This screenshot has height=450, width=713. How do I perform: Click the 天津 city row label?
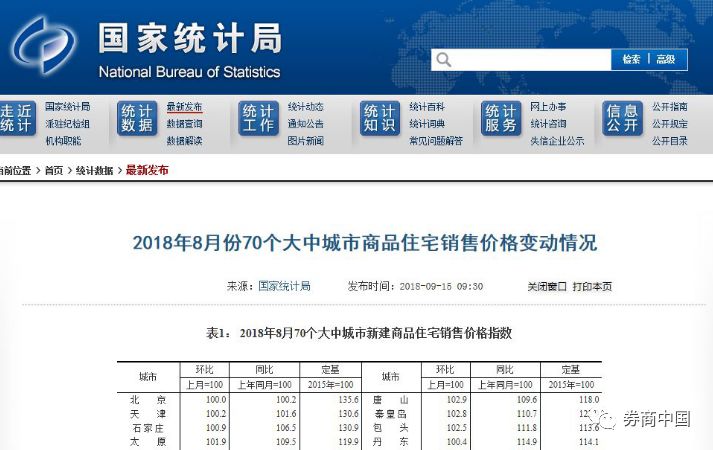click(x=148, y=414)
